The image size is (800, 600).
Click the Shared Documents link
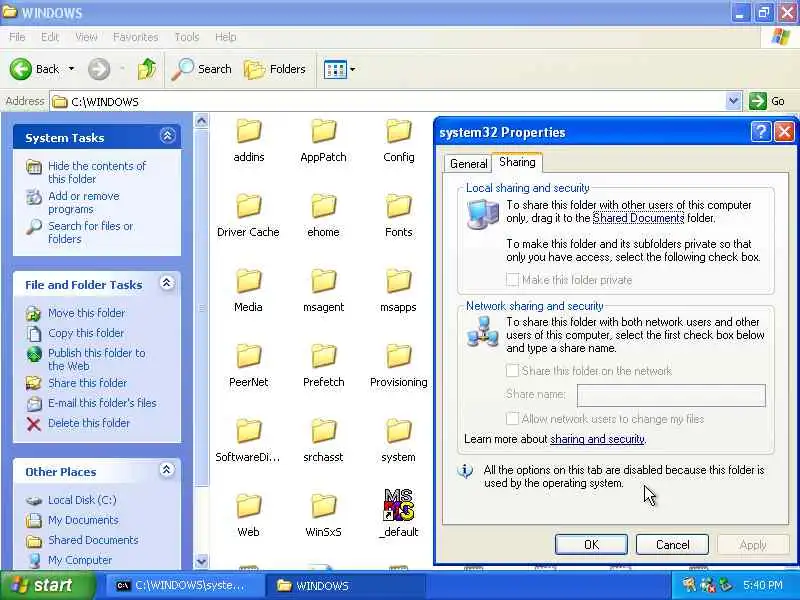(x=638, y=218)
